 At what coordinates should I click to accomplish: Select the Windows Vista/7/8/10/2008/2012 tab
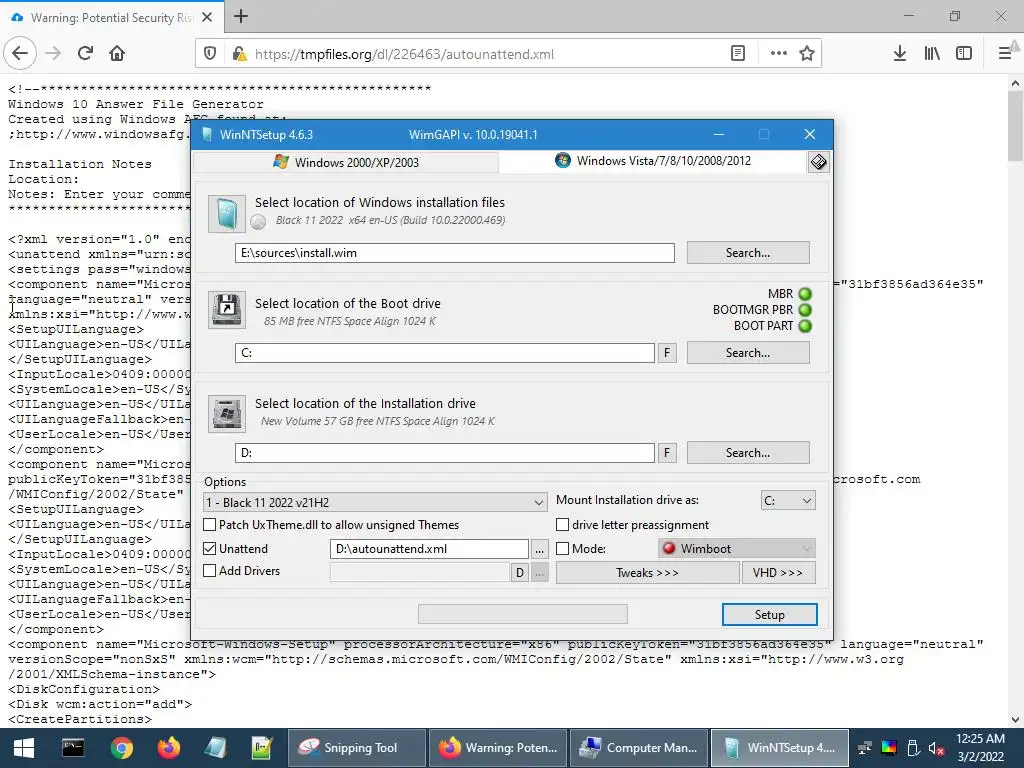click(x=653, y=161)
